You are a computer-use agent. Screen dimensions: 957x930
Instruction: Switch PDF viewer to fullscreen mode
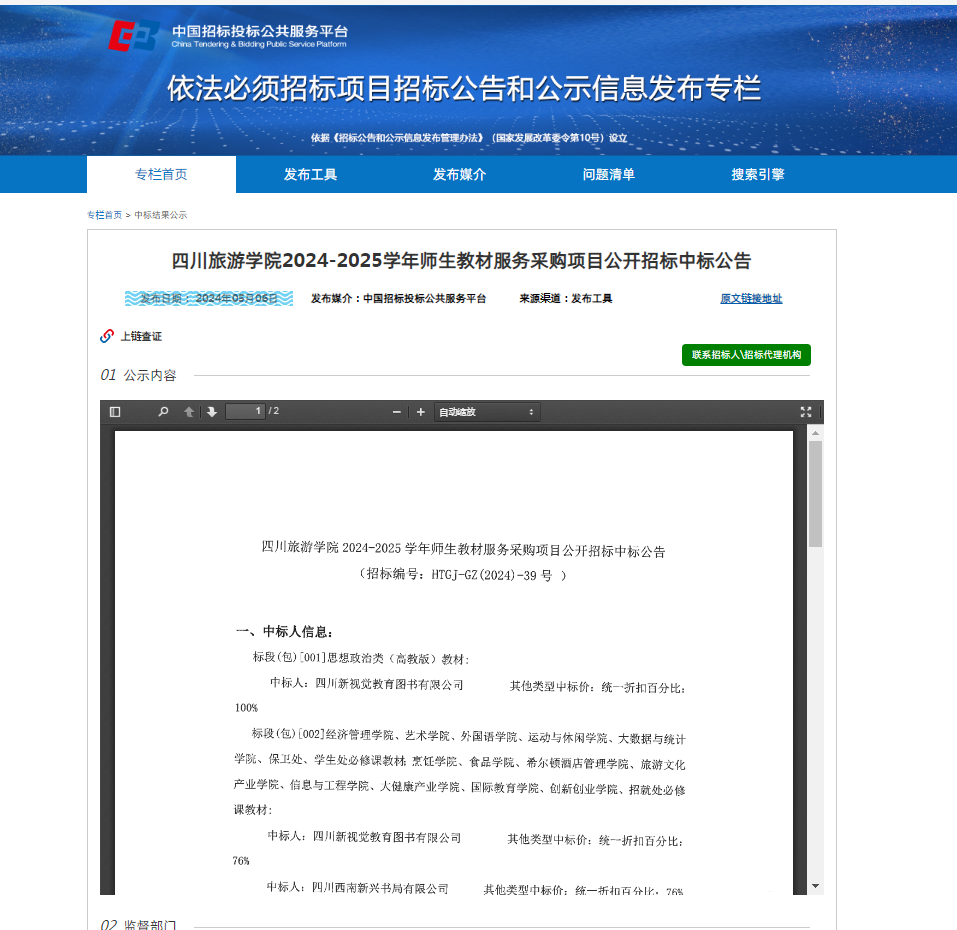806,412
